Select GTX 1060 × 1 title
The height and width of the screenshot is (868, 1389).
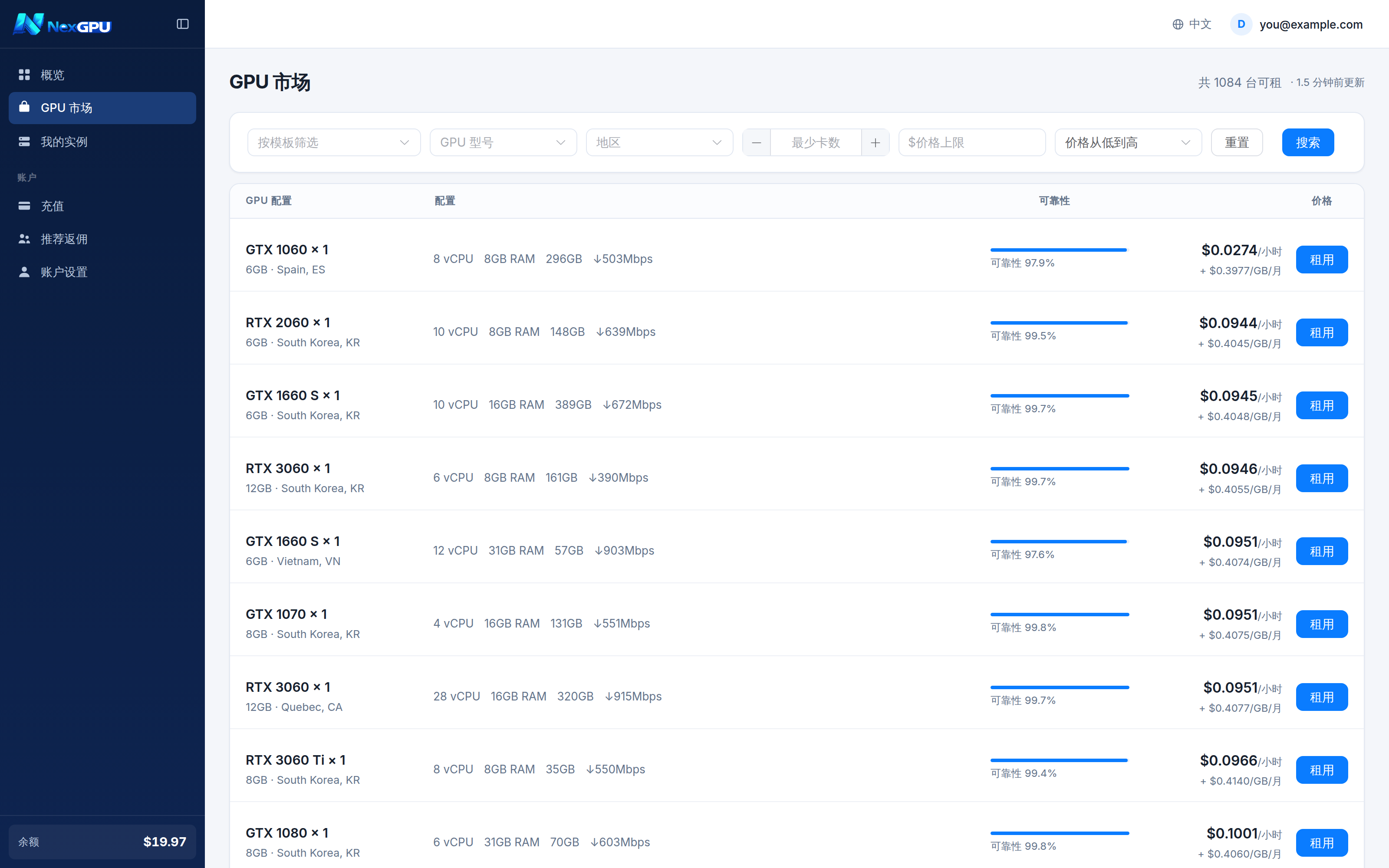(287, 250)
